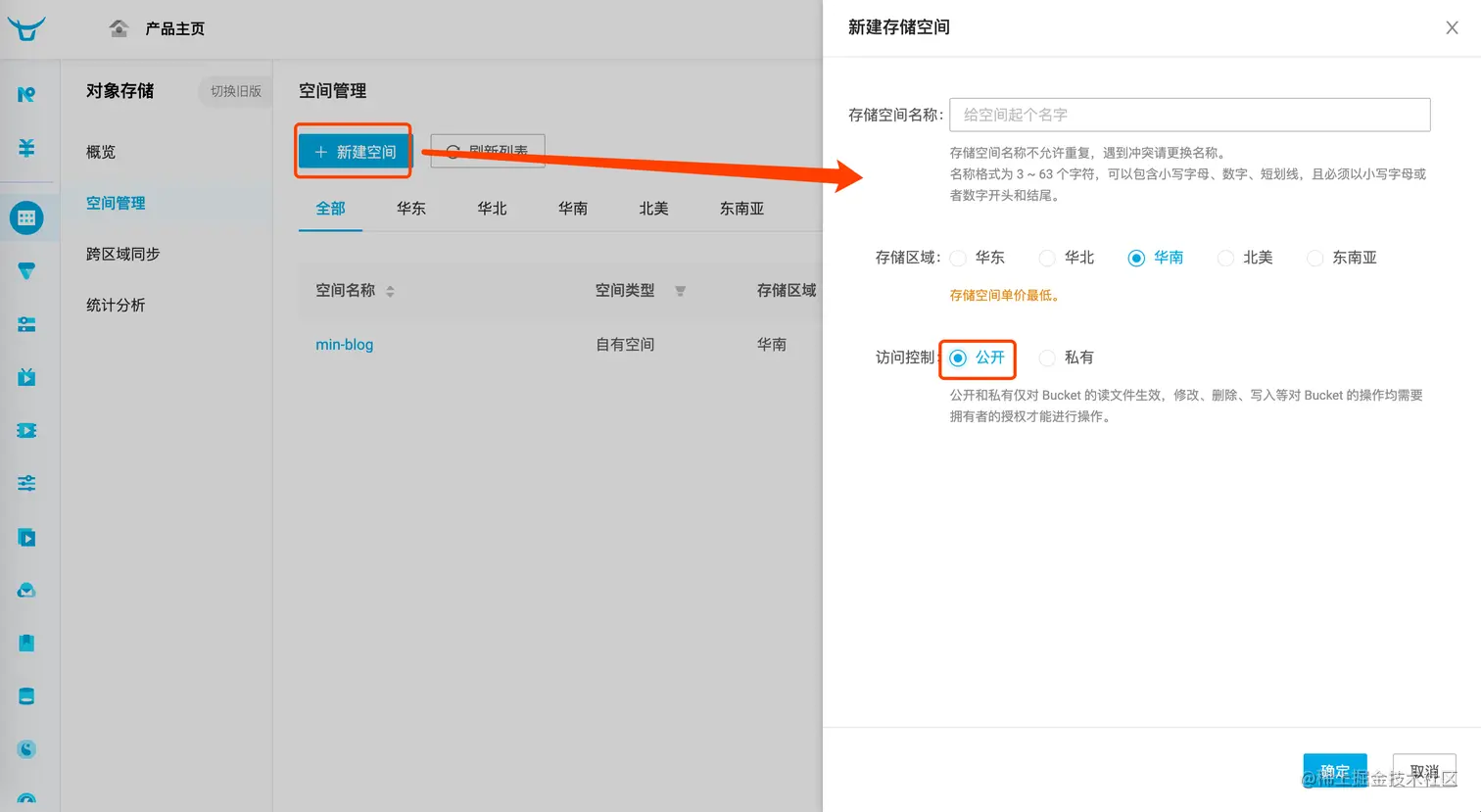Viewport: 1481px width, 812px height.
Task: Open 统计分析 in the side menu
Action: [x=116, y=305]
